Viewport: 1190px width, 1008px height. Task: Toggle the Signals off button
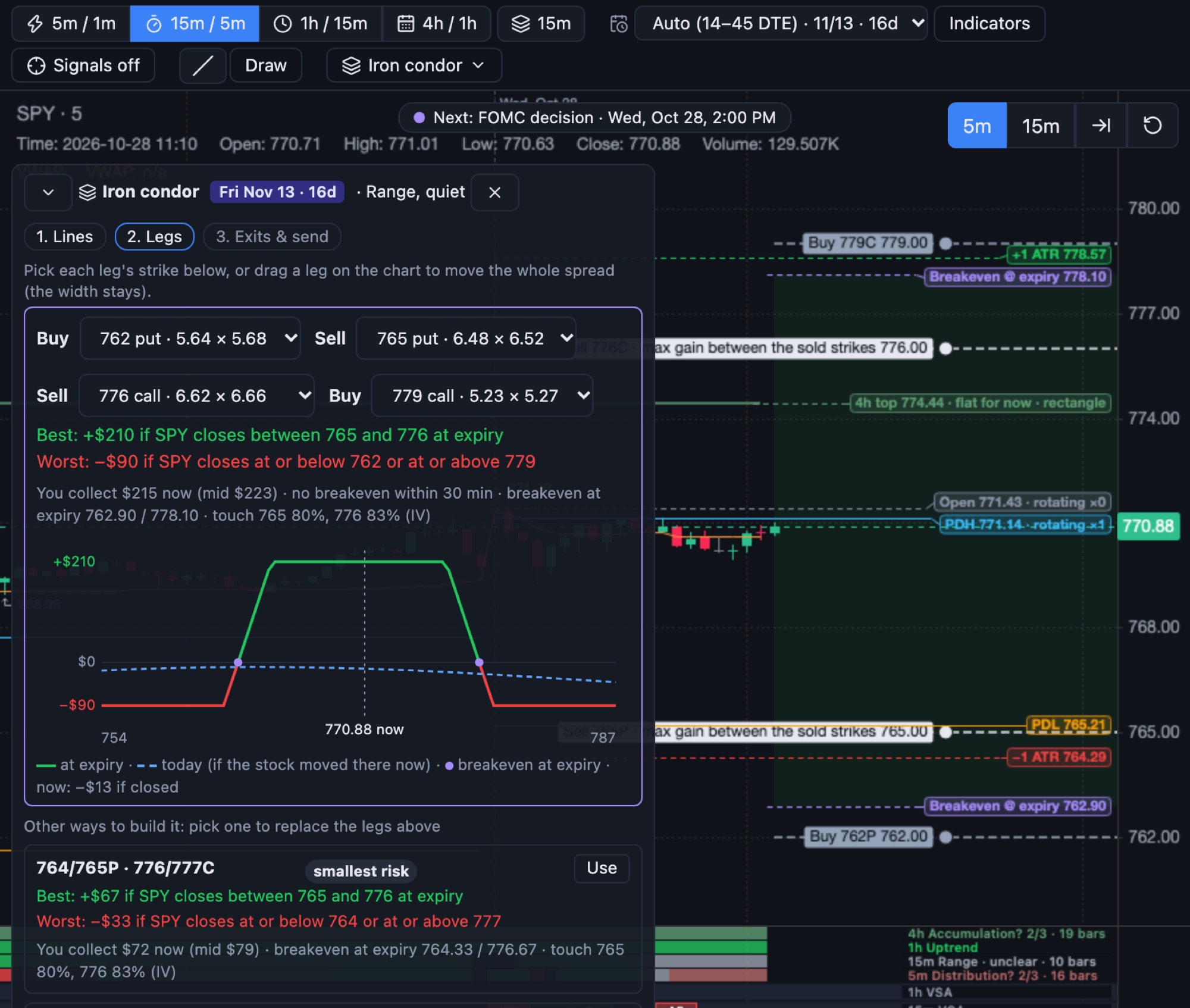tap(83, 65)
